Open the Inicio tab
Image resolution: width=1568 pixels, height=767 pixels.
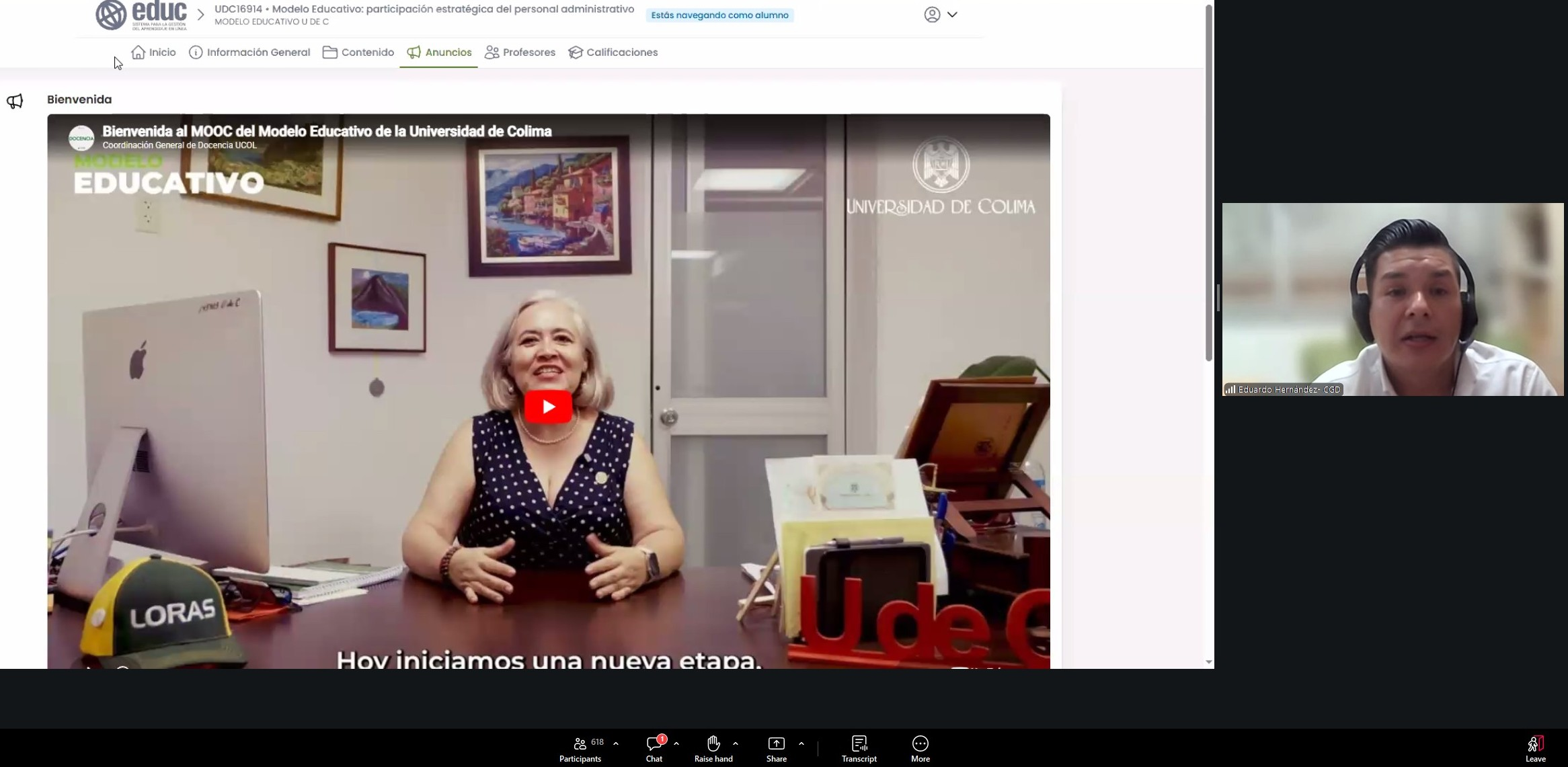point(153,52)
